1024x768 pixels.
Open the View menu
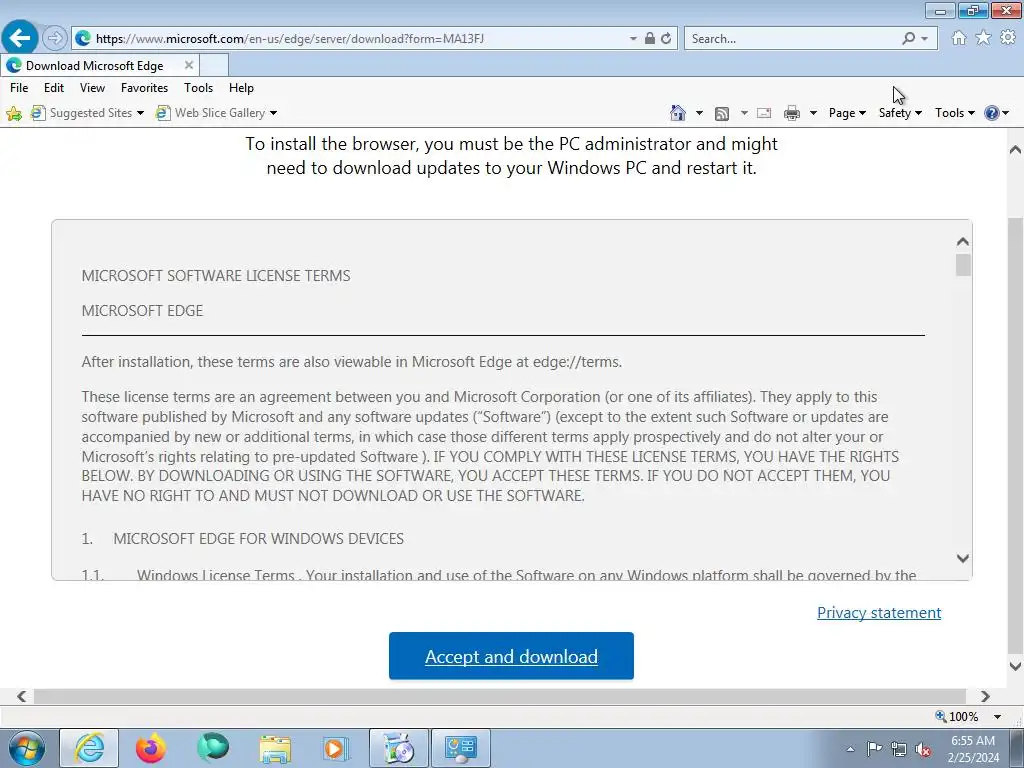coord(92,88)
